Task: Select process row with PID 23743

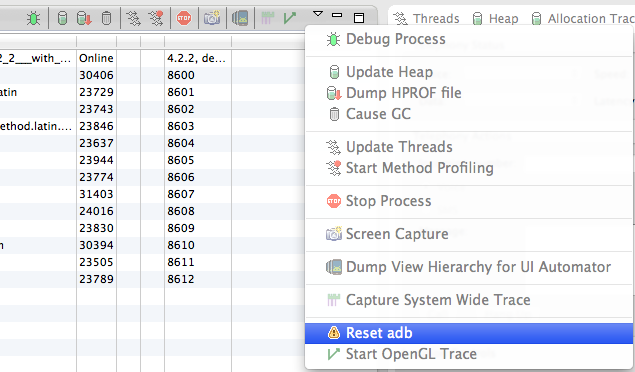Action: coord(152,109)
